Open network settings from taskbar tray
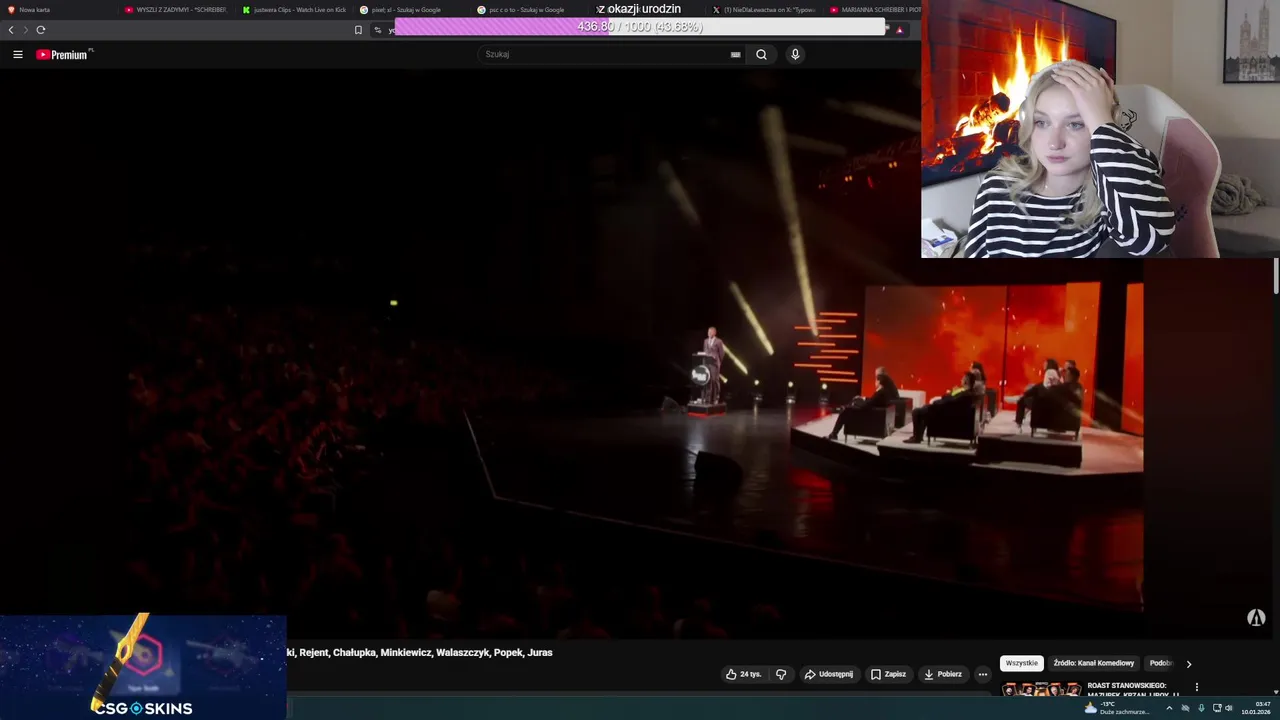 pos(1216,708)
